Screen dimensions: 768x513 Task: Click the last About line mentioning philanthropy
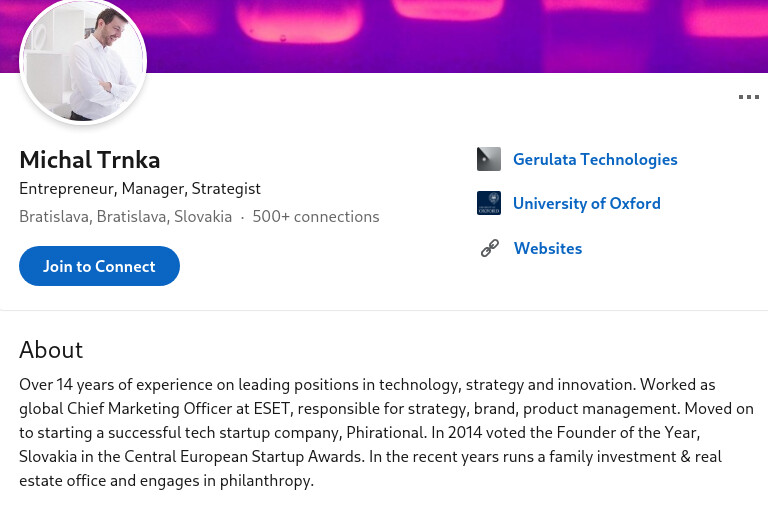[x=166, y=480]
